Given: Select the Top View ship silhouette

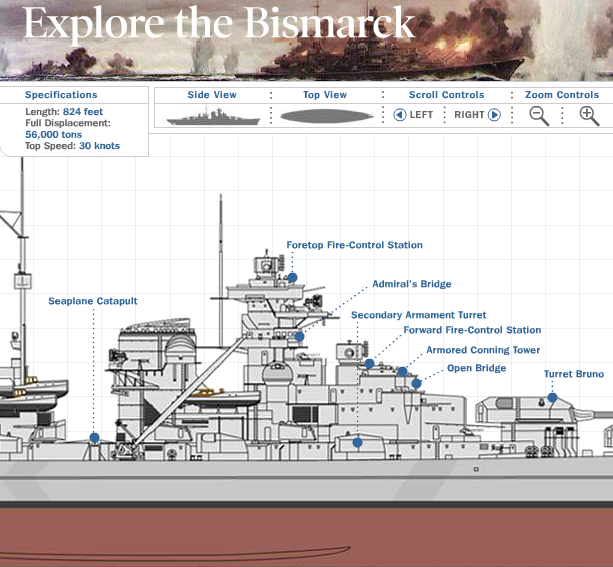Looking at the screenshot, I should point(326,116).
